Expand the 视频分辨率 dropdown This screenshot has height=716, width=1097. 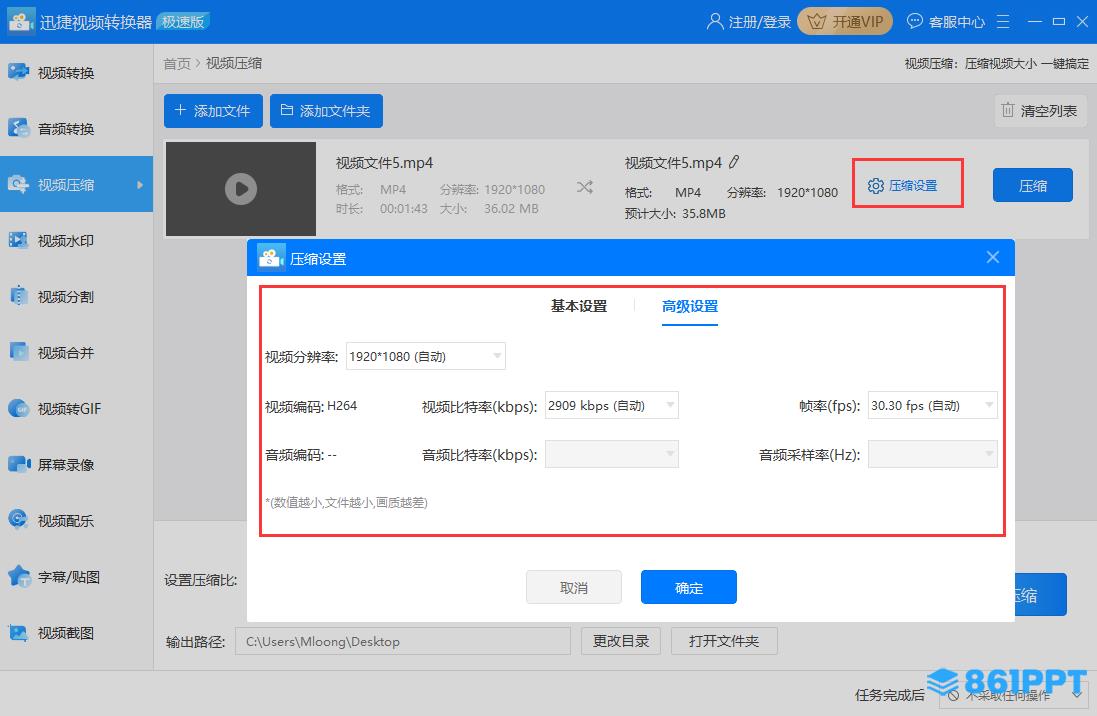tap(425, 356)
